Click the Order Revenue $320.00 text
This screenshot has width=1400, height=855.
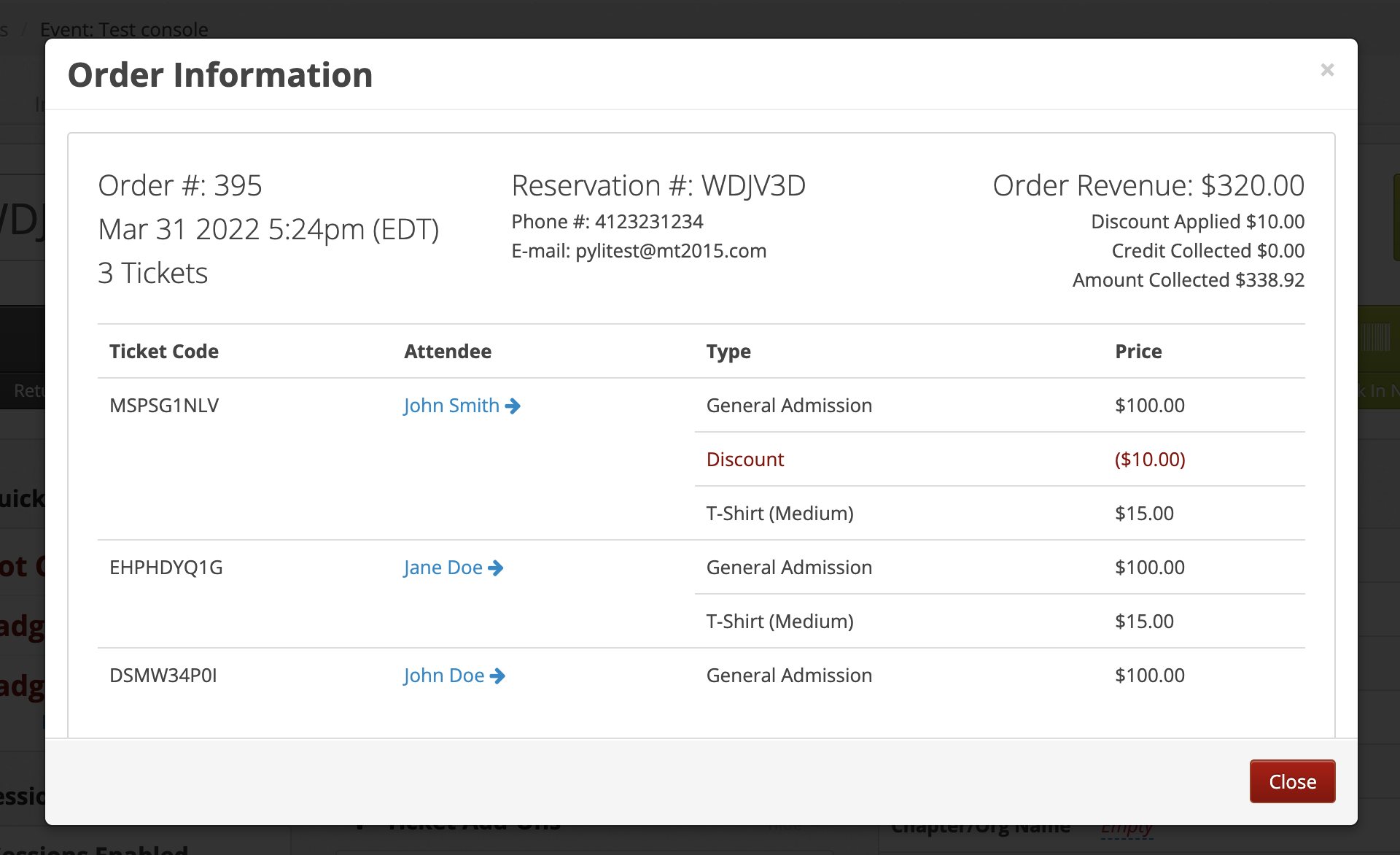pyautogui.click(x=1148, y=186)
